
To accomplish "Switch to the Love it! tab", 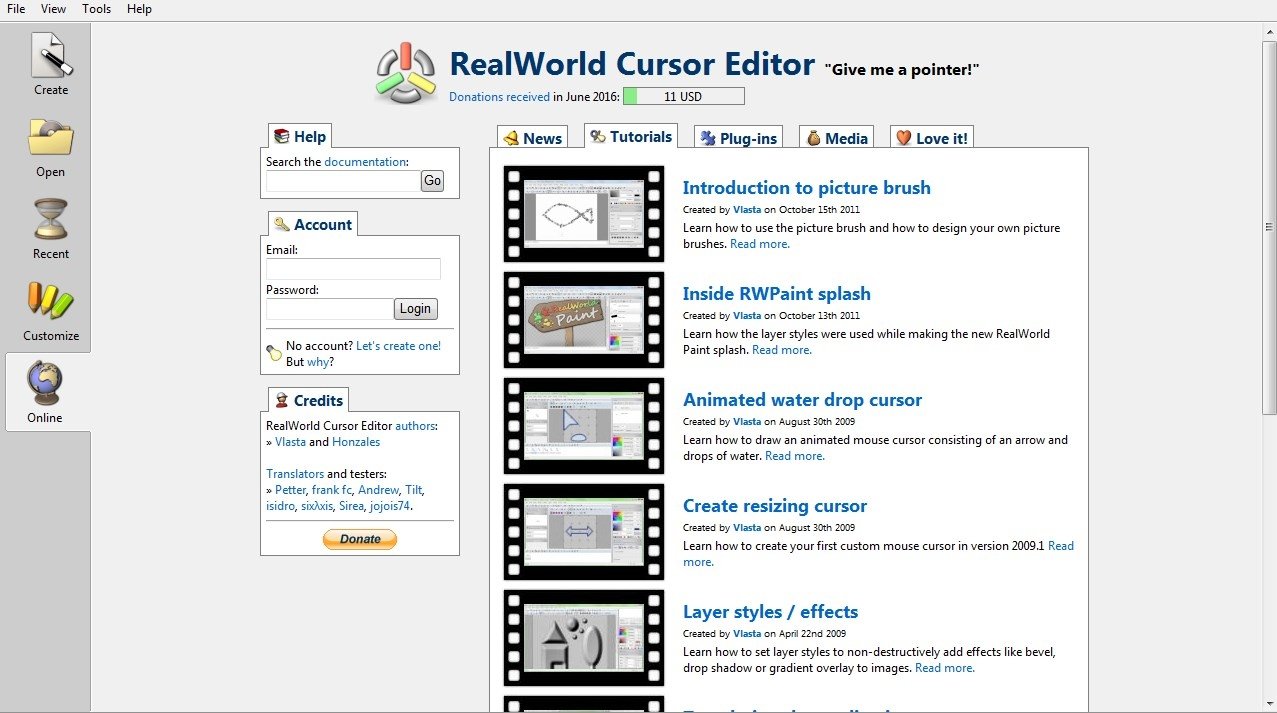I will [931, 138].
